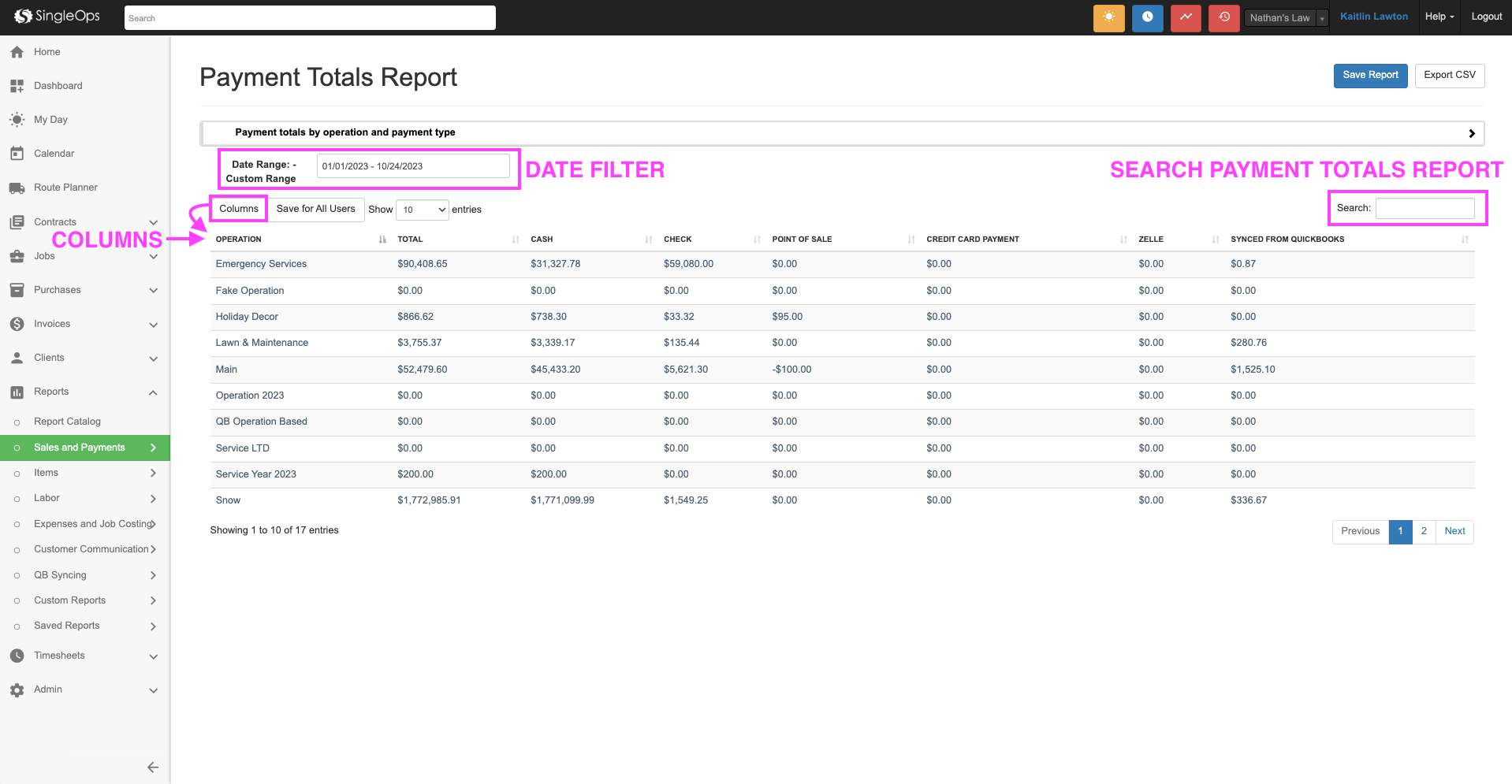Click the Export CSV button
The height and width of the screenshot is (784, 1512).
[x=1449, y=76]
